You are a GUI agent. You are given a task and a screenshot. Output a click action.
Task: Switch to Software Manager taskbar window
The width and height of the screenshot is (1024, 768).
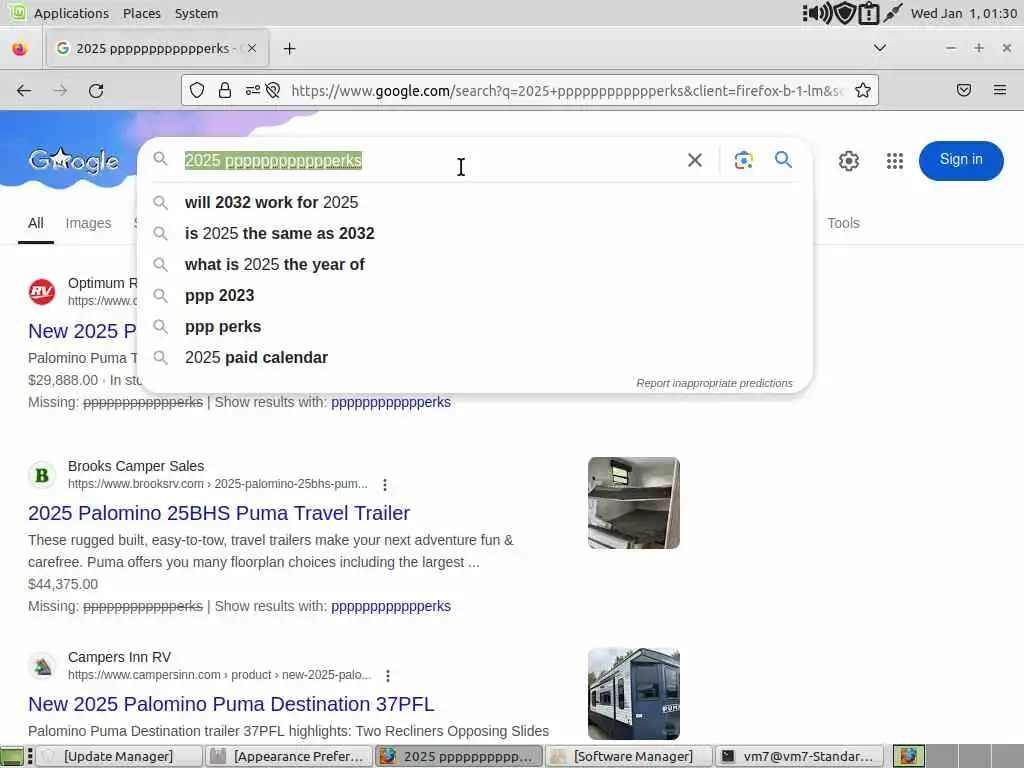pos(628,756)
